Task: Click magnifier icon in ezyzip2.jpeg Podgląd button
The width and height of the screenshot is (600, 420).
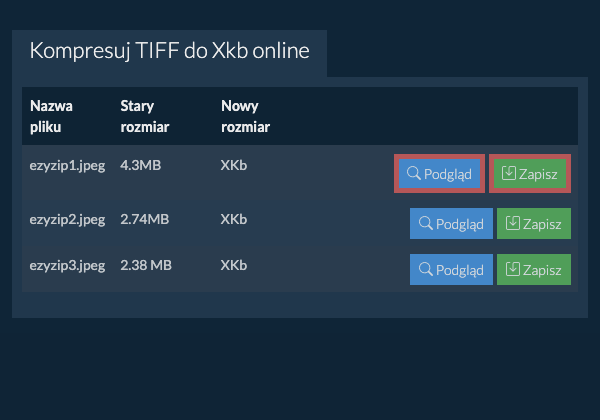Action: coord(426,224)
